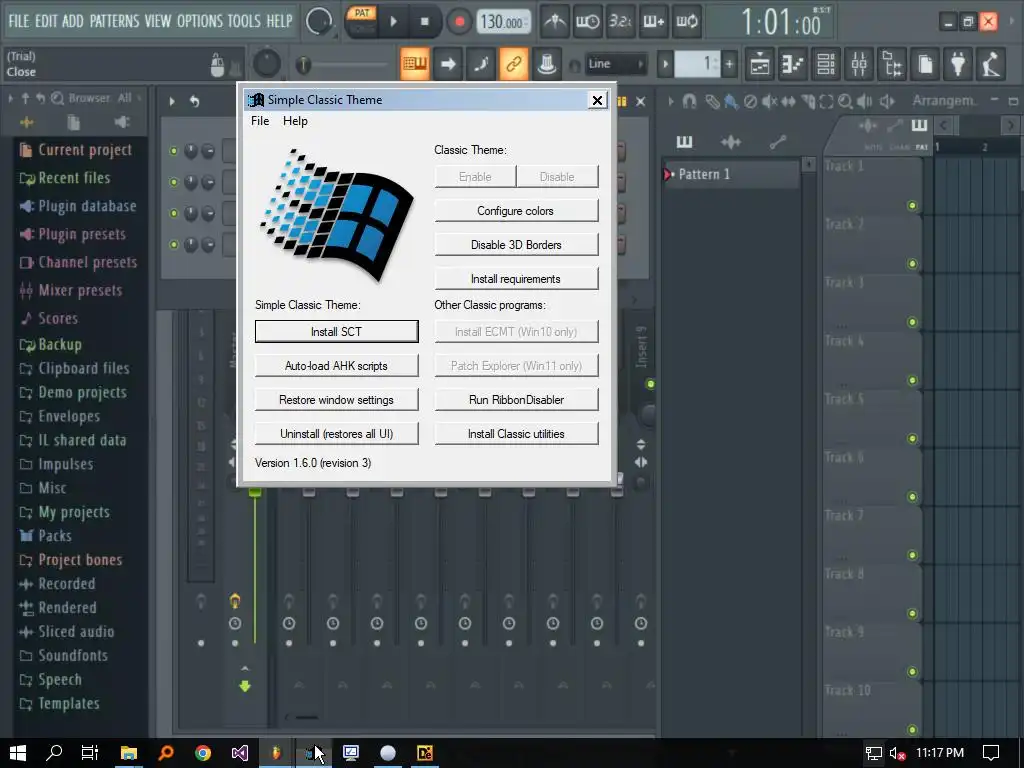Click Install Classic utilities button
Screen dimensions: 1024x768
(x=516, y=434)
